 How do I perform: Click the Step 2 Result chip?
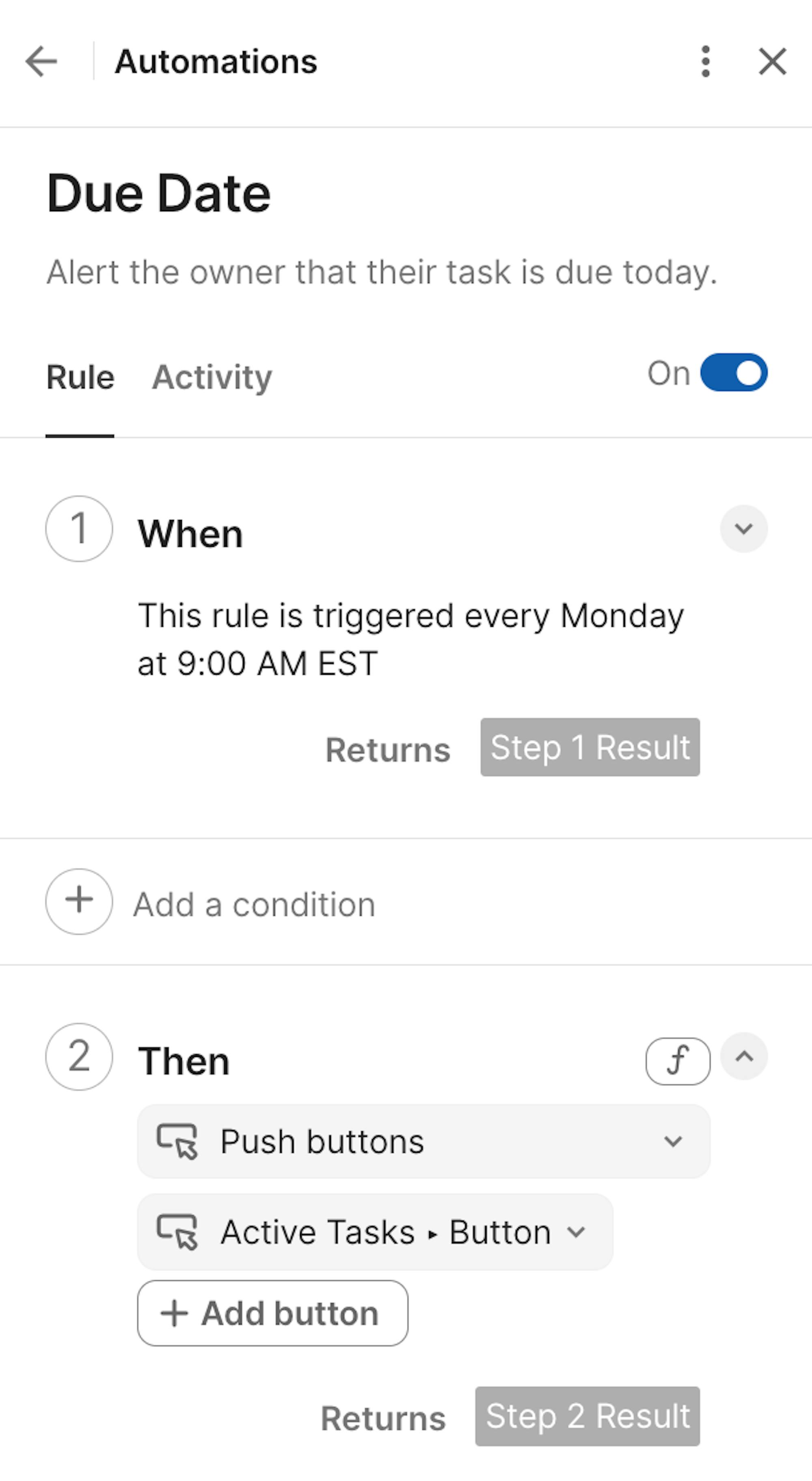pyautogui.click(x=587, y=1416)
